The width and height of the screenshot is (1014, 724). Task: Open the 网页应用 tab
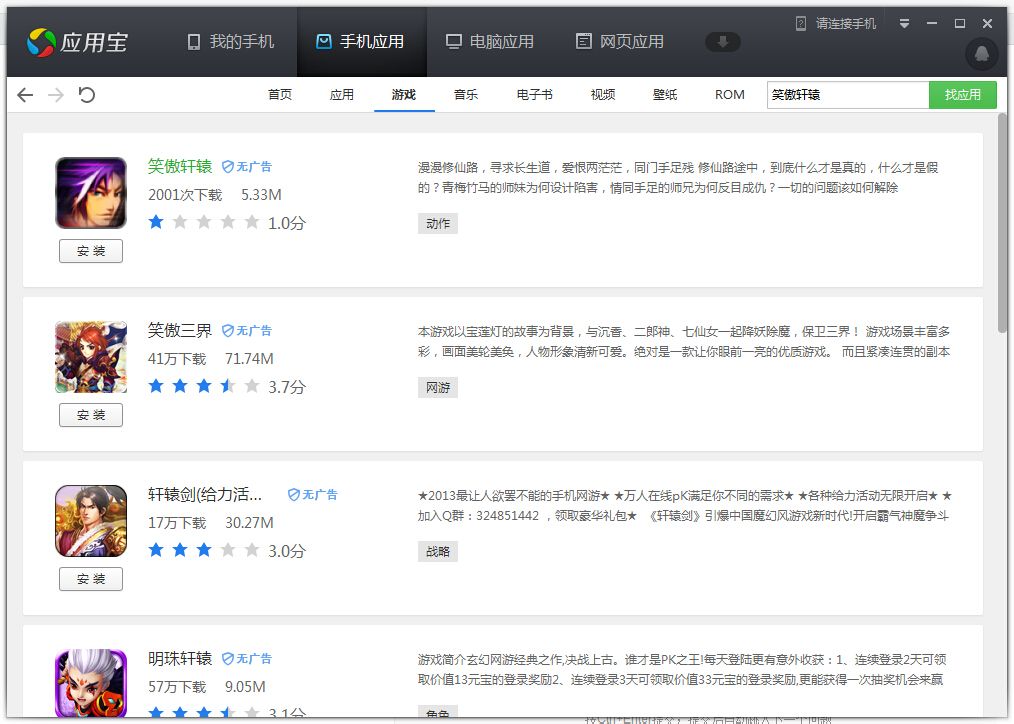pyautogui.click(x=620, y=42)
